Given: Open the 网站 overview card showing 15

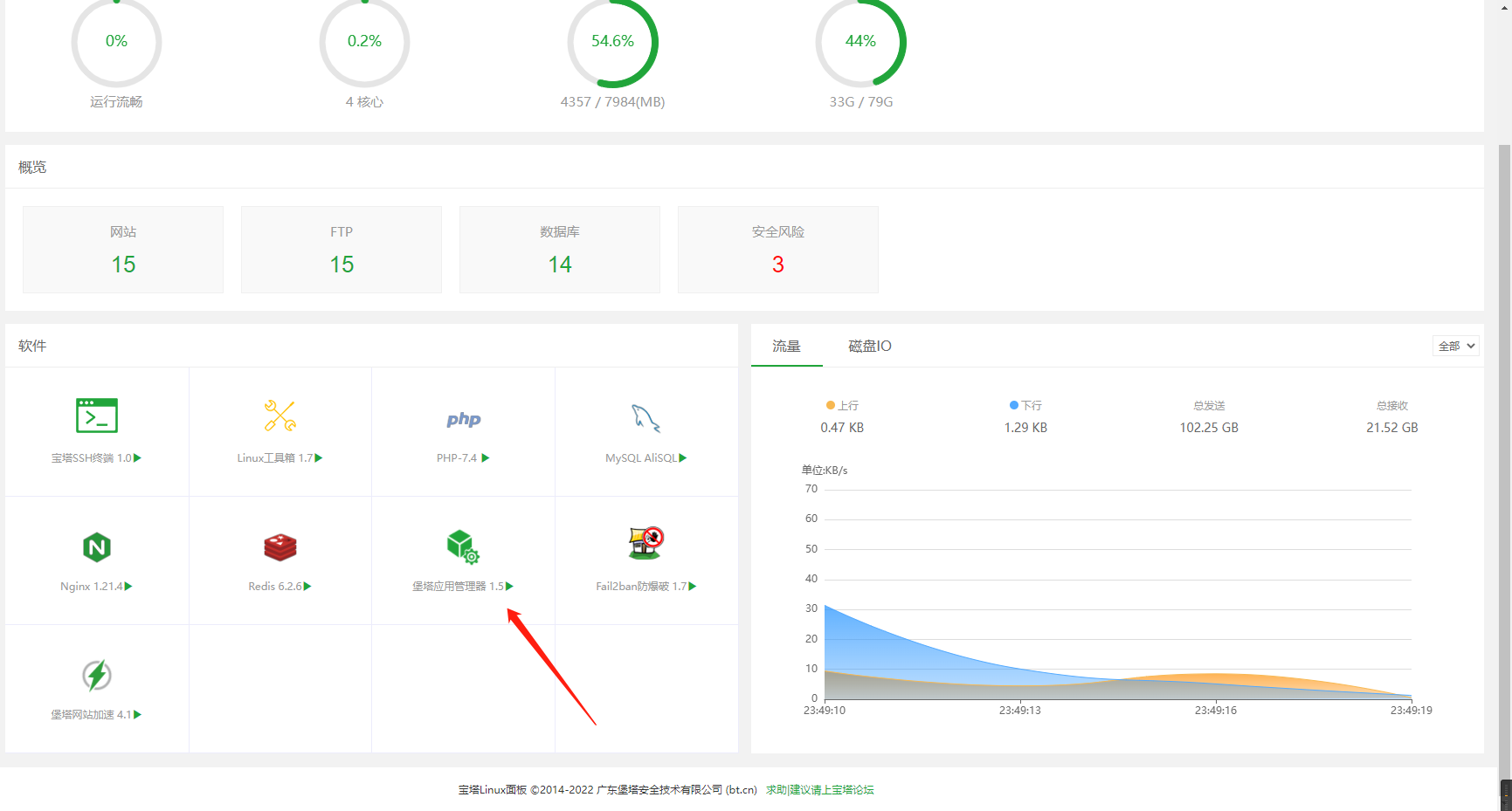Looking at the screenshot, I should coord(123,250).
